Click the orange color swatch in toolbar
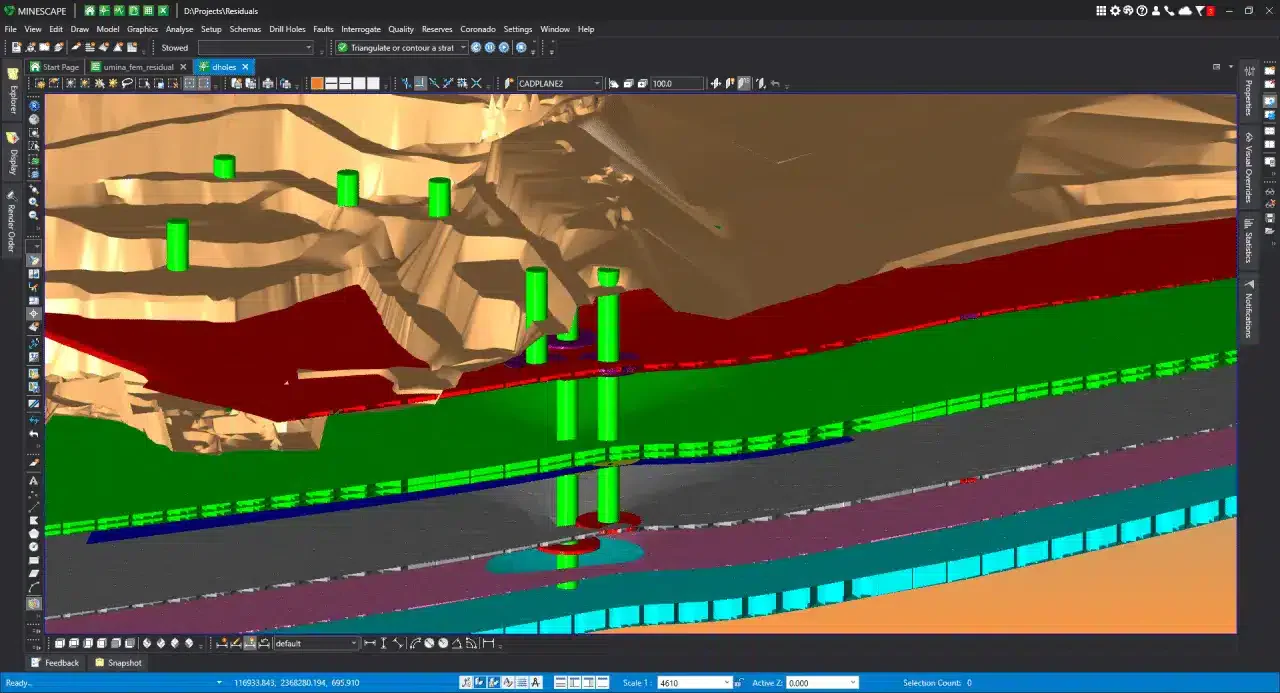1280x693 pixels. tap(317, 84)
